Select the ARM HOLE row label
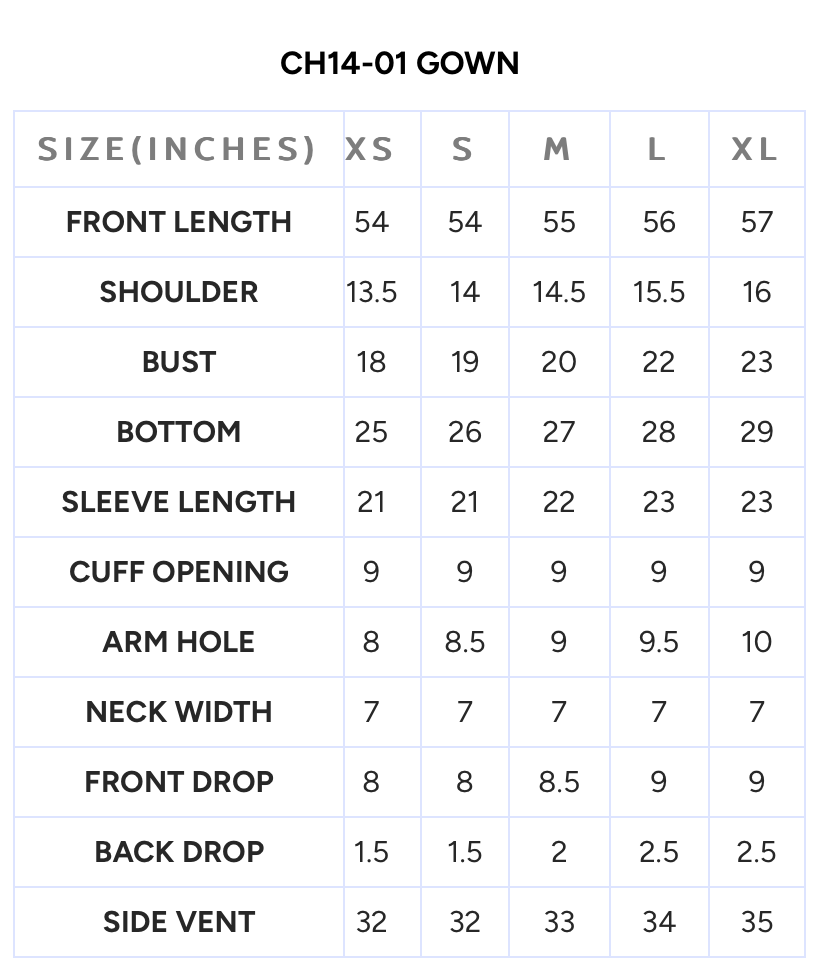 [179, 642]
